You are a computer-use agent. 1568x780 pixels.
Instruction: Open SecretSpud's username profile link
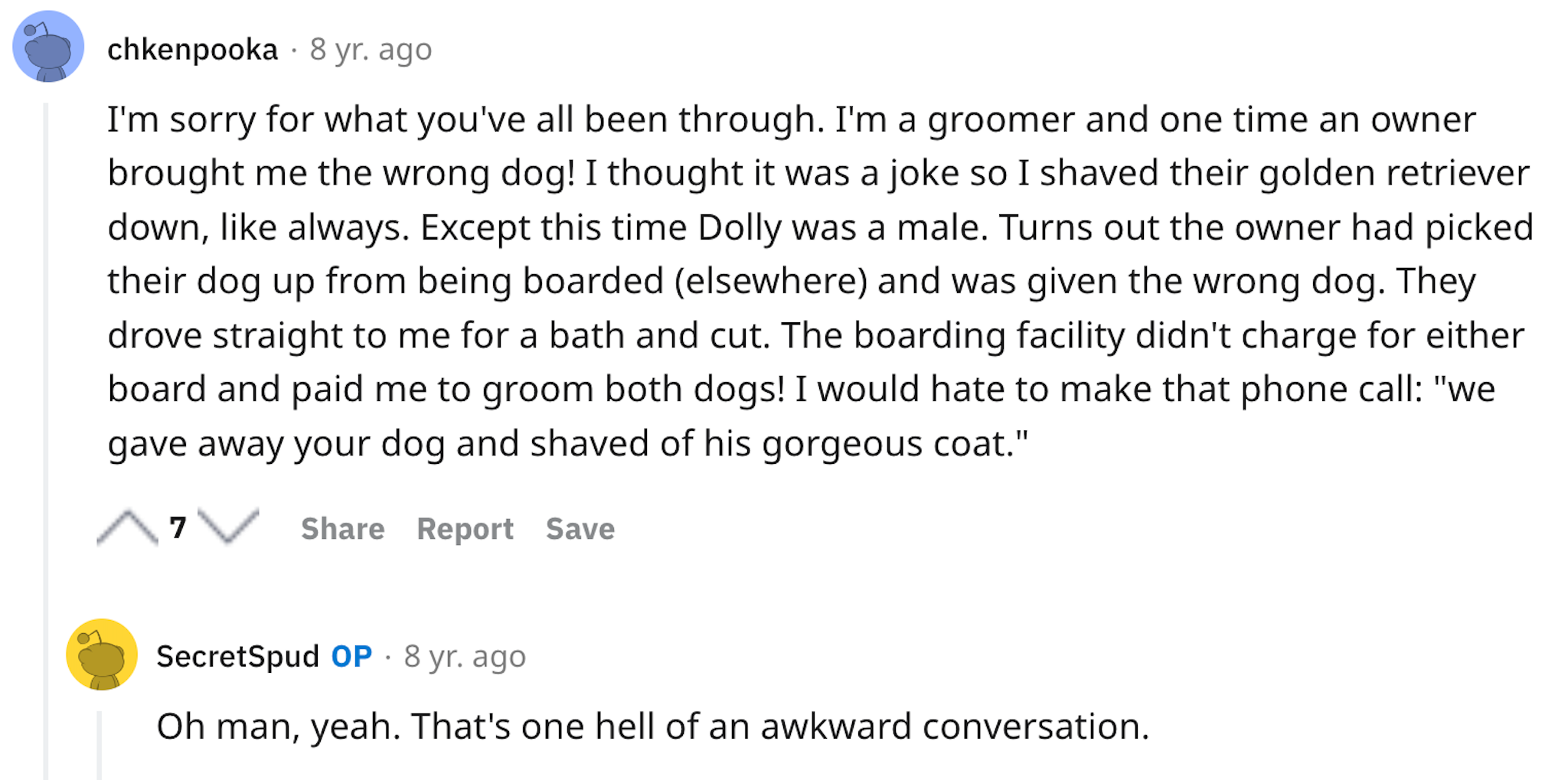[237, 657]
